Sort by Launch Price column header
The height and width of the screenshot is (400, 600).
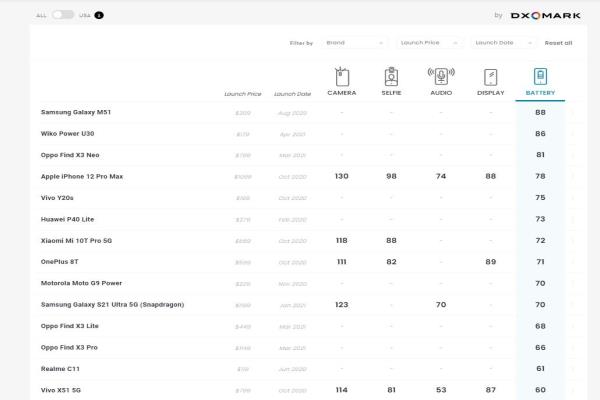[x=243, y=94]
